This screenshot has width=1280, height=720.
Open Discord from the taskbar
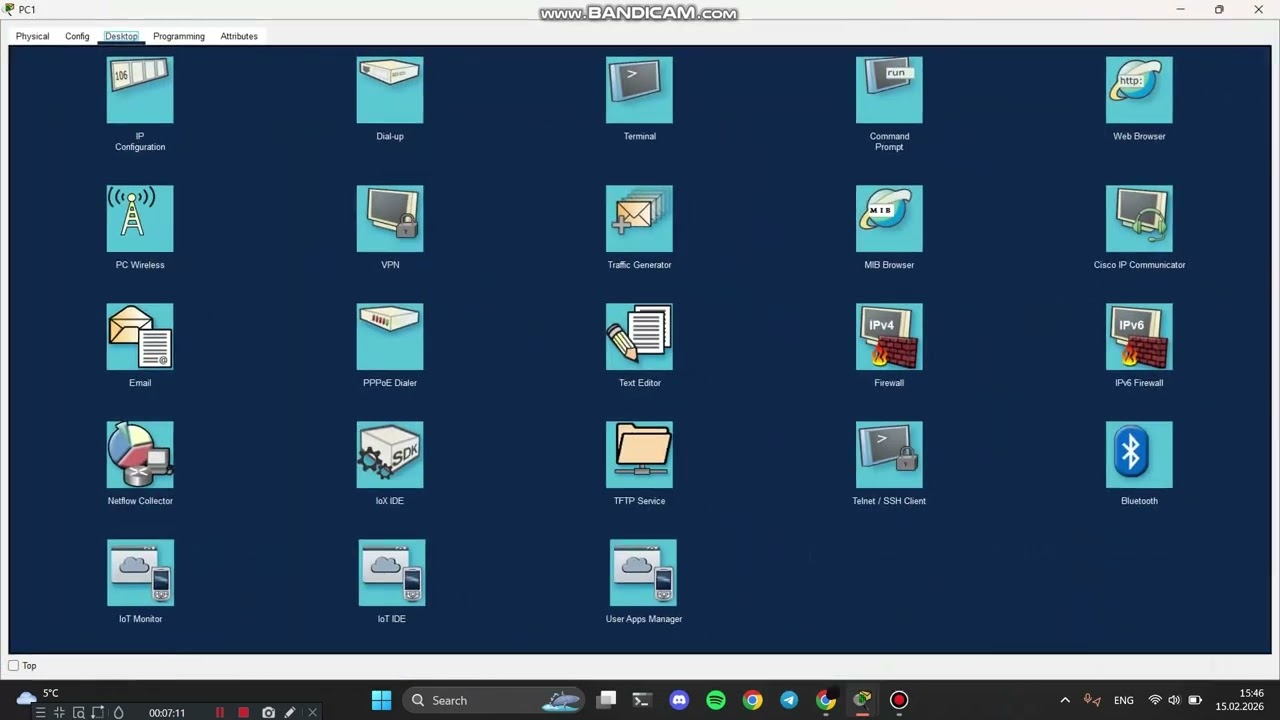coord(679,700)
